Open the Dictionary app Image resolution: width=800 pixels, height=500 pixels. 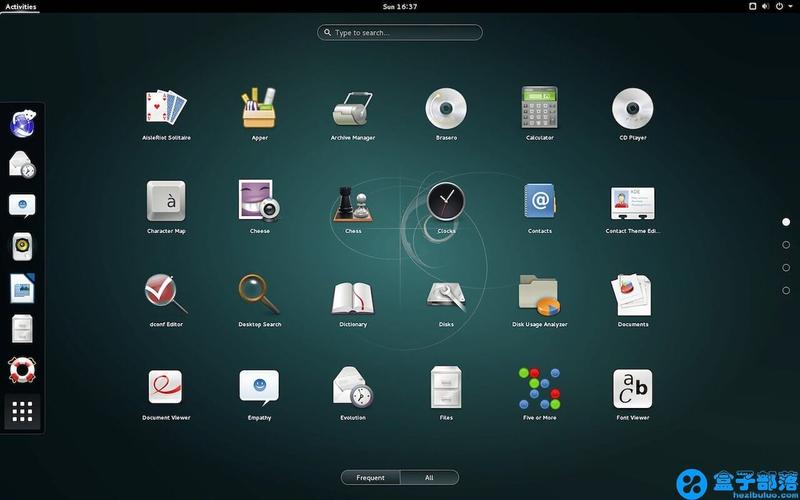(x=353, y=301)
